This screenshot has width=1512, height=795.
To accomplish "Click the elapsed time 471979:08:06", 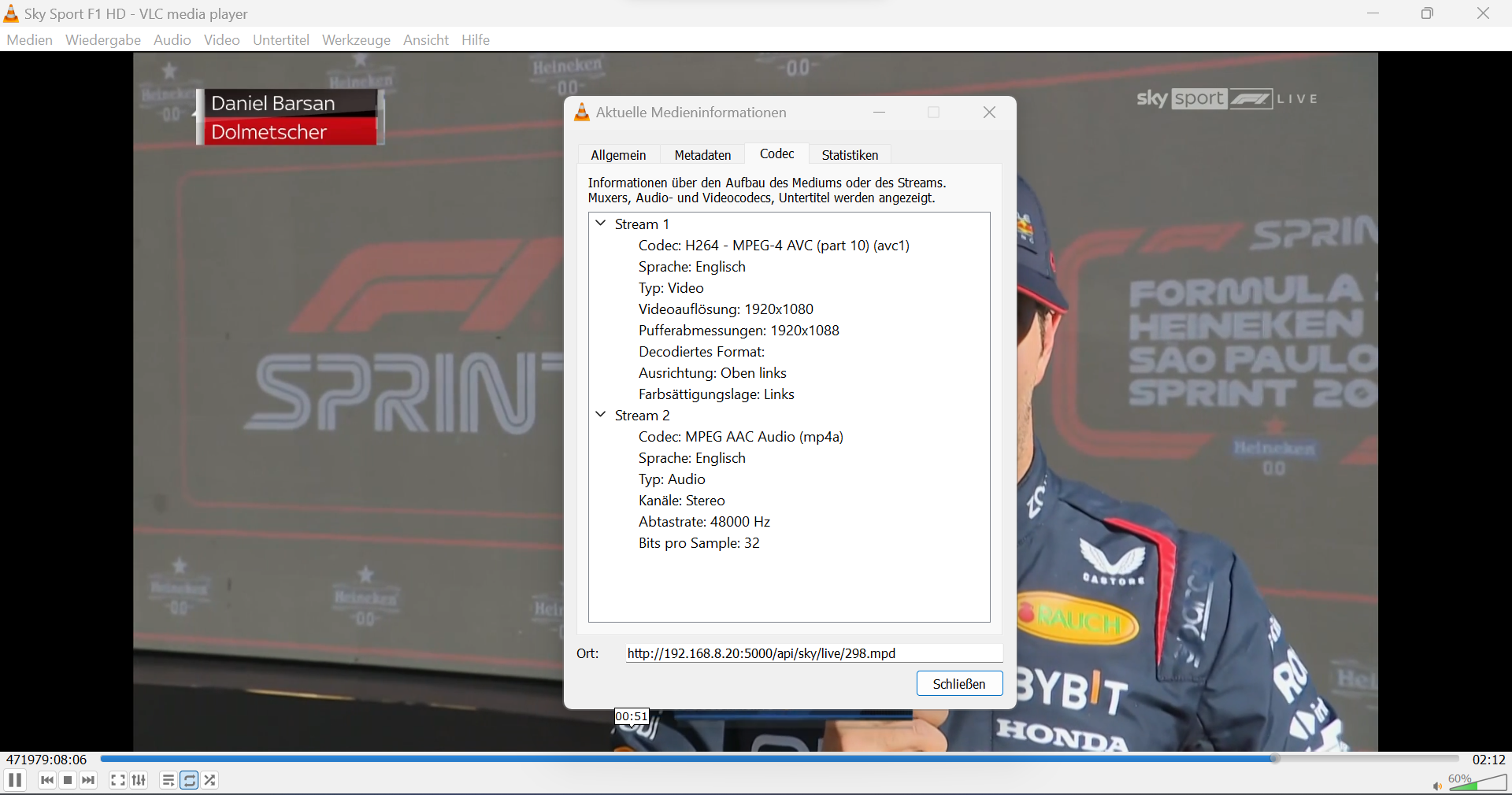I will coord(46,760).
